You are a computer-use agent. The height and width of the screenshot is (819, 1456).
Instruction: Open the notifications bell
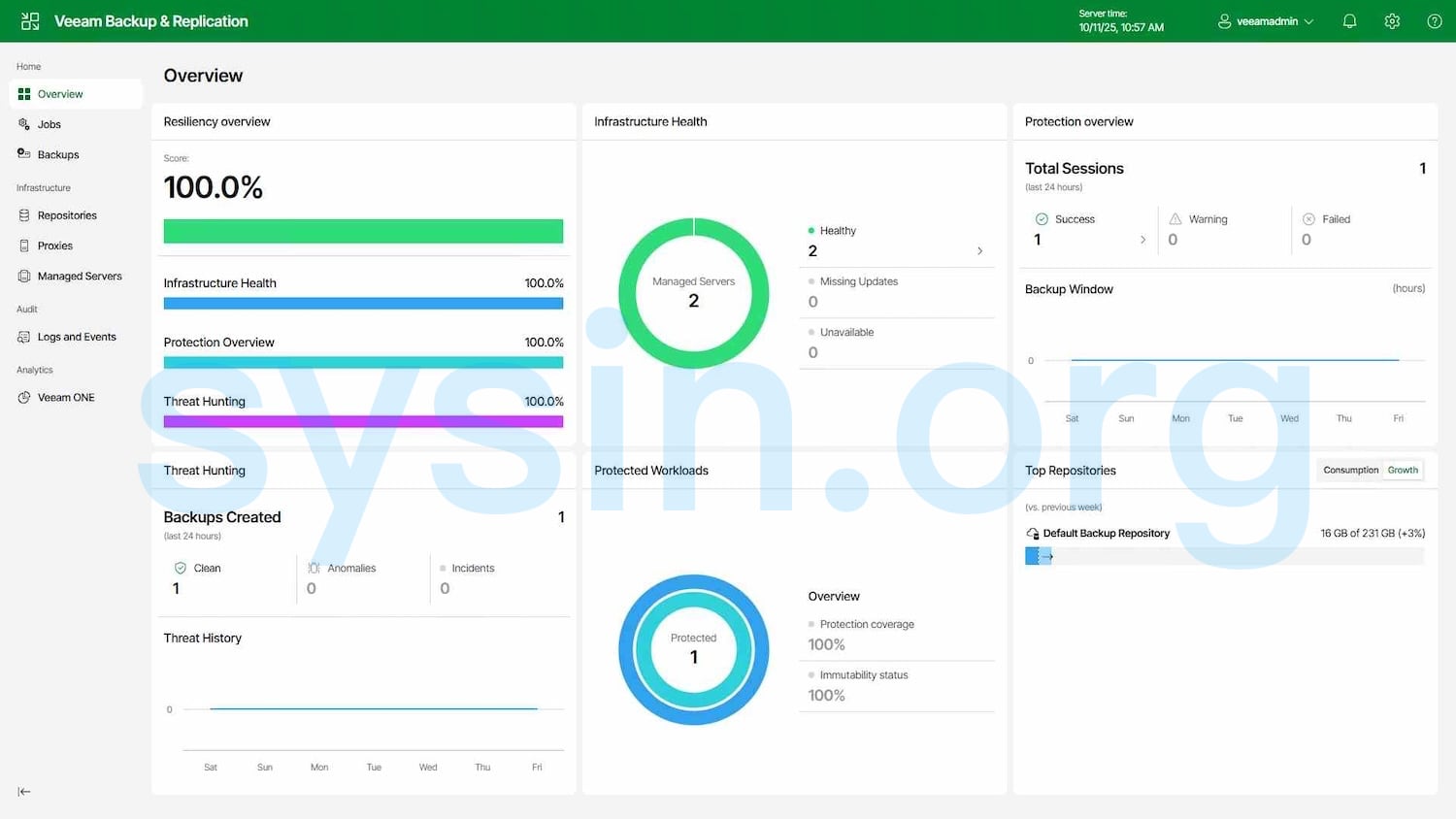click(x=1349, y=20)
